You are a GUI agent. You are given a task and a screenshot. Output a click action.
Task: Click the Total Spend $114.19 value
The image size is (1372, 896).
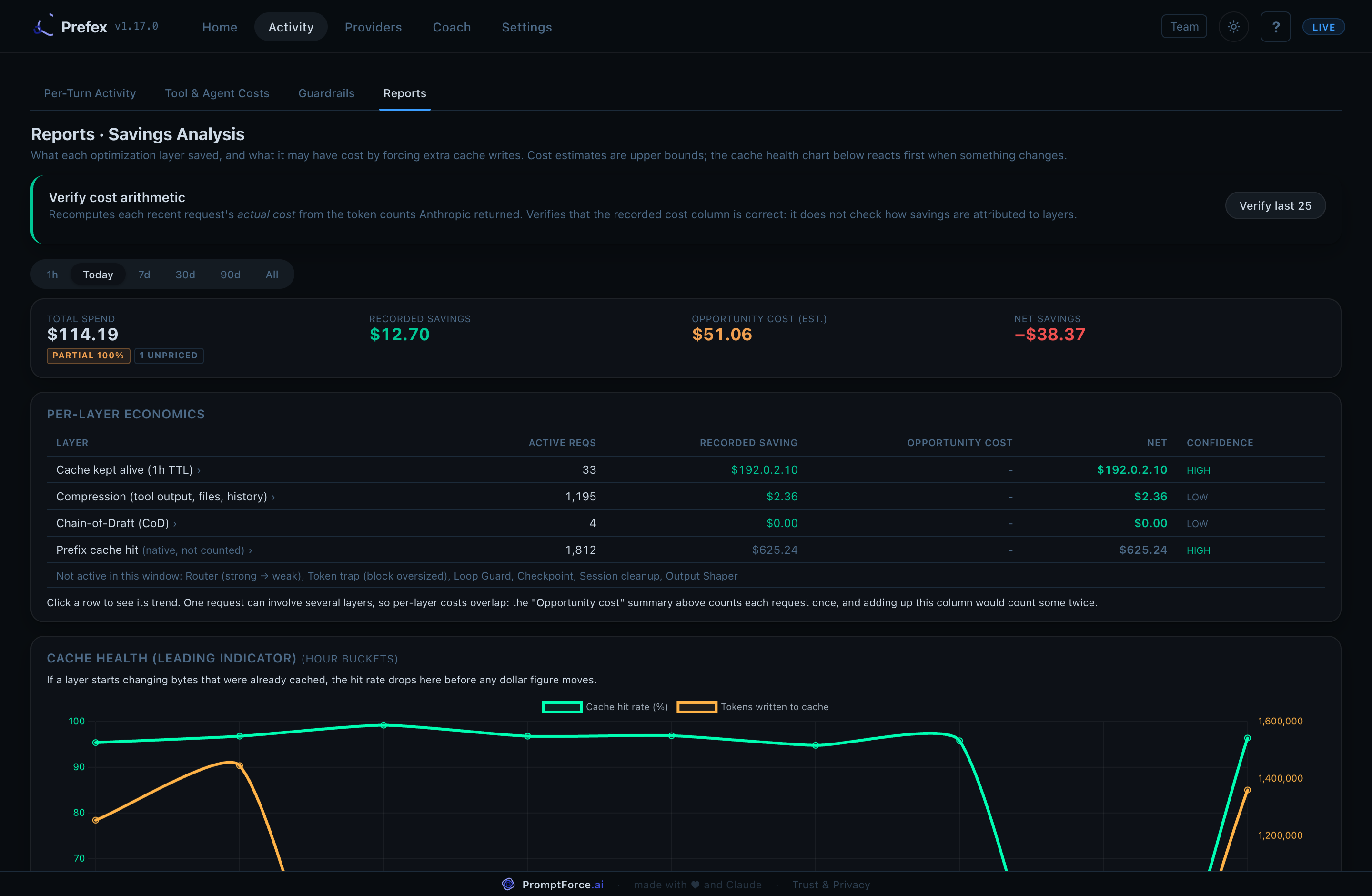(x=82, y=335)
